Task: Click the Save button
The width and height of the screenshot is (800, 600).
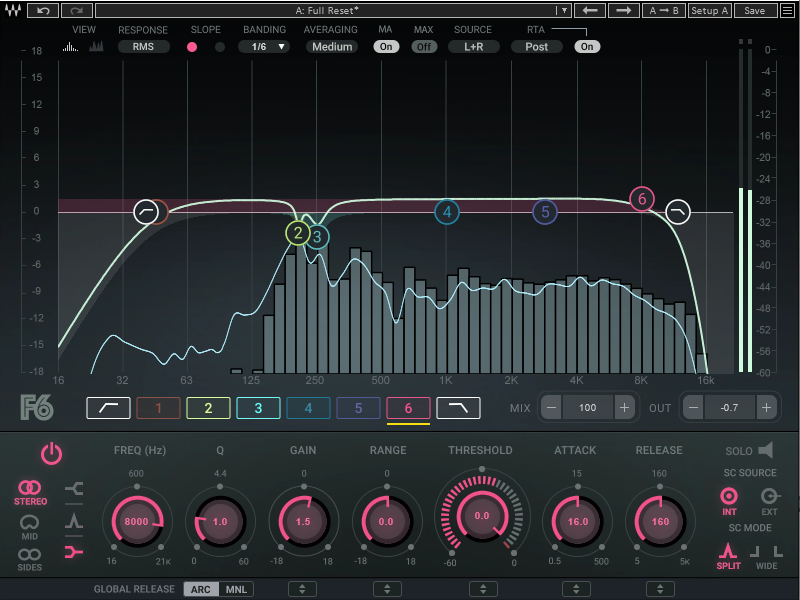Action: pos(754,10)
